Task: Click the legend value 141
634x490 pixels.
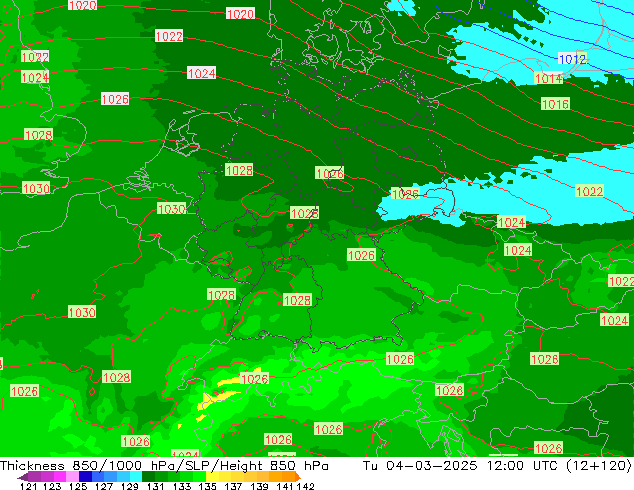Action: 285,486
